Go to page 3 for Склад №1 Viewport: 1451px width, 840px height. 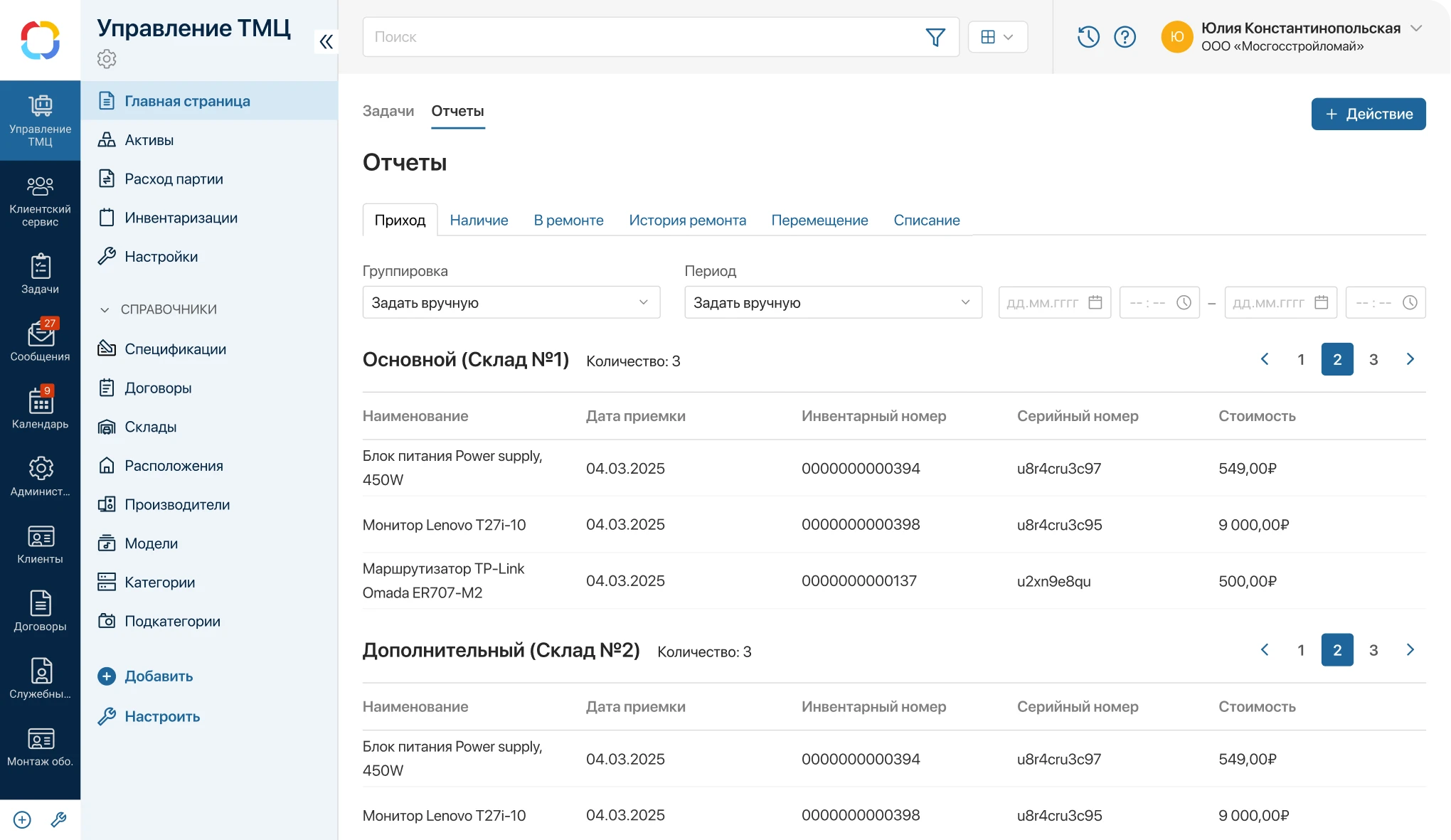coord(1373,359)
